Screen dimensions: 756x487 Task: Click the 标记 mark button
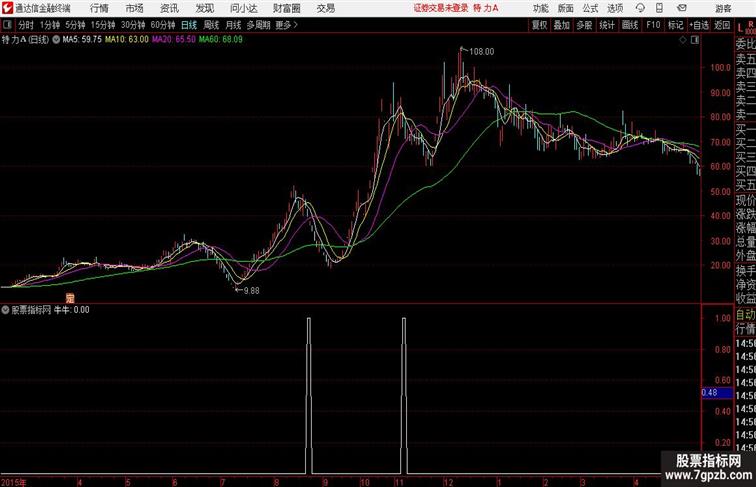point(675,25)
